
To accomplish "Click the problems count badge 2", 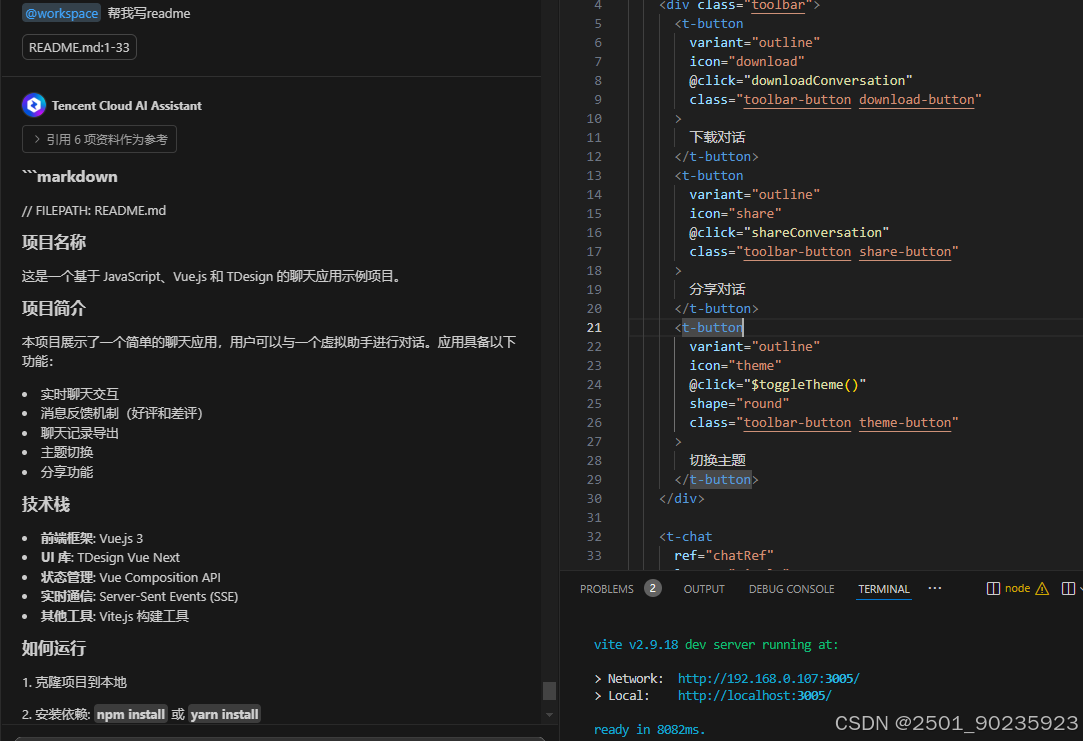I will click(653, 588).
